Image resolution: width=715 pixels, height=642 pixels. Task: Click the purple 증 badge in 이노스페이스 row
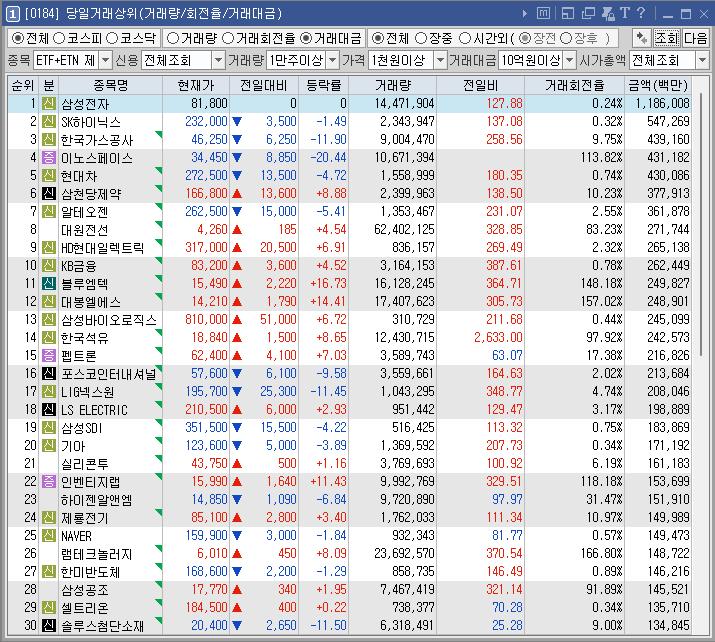(49, 158)
